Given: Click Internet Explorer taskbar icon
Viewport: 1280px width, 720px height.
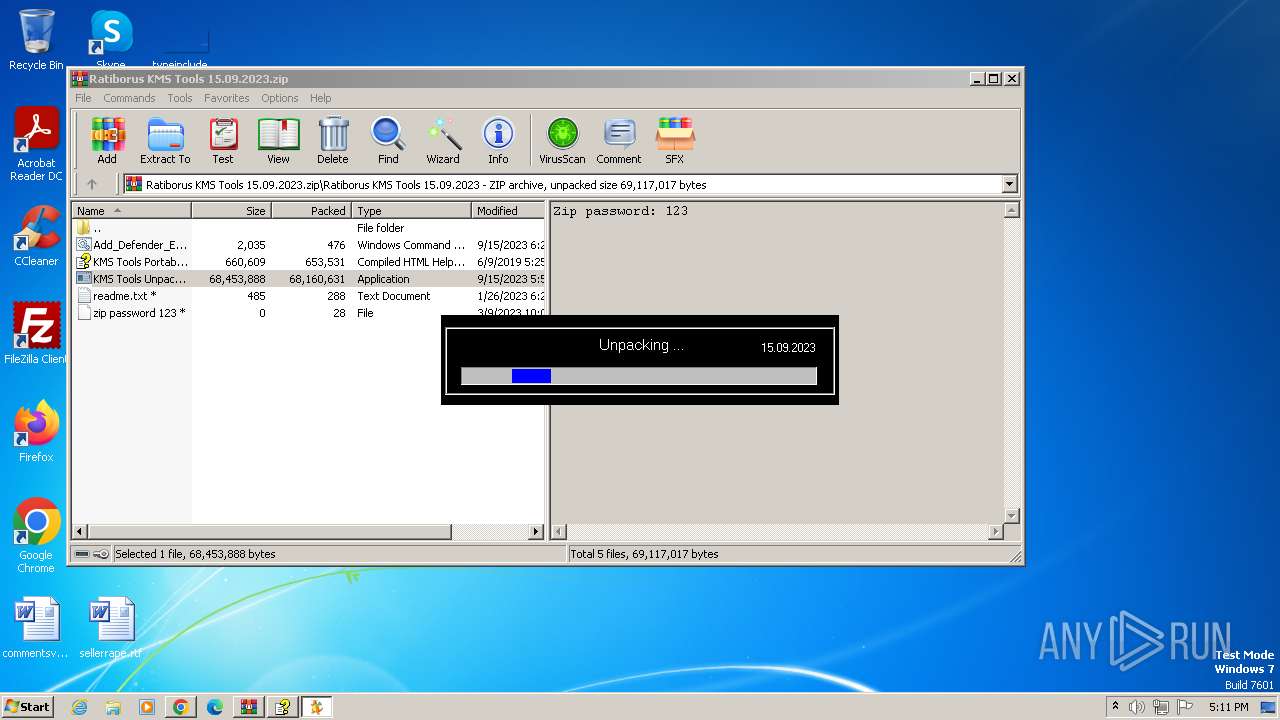Looking at the screenshot, I should point(79,707).
